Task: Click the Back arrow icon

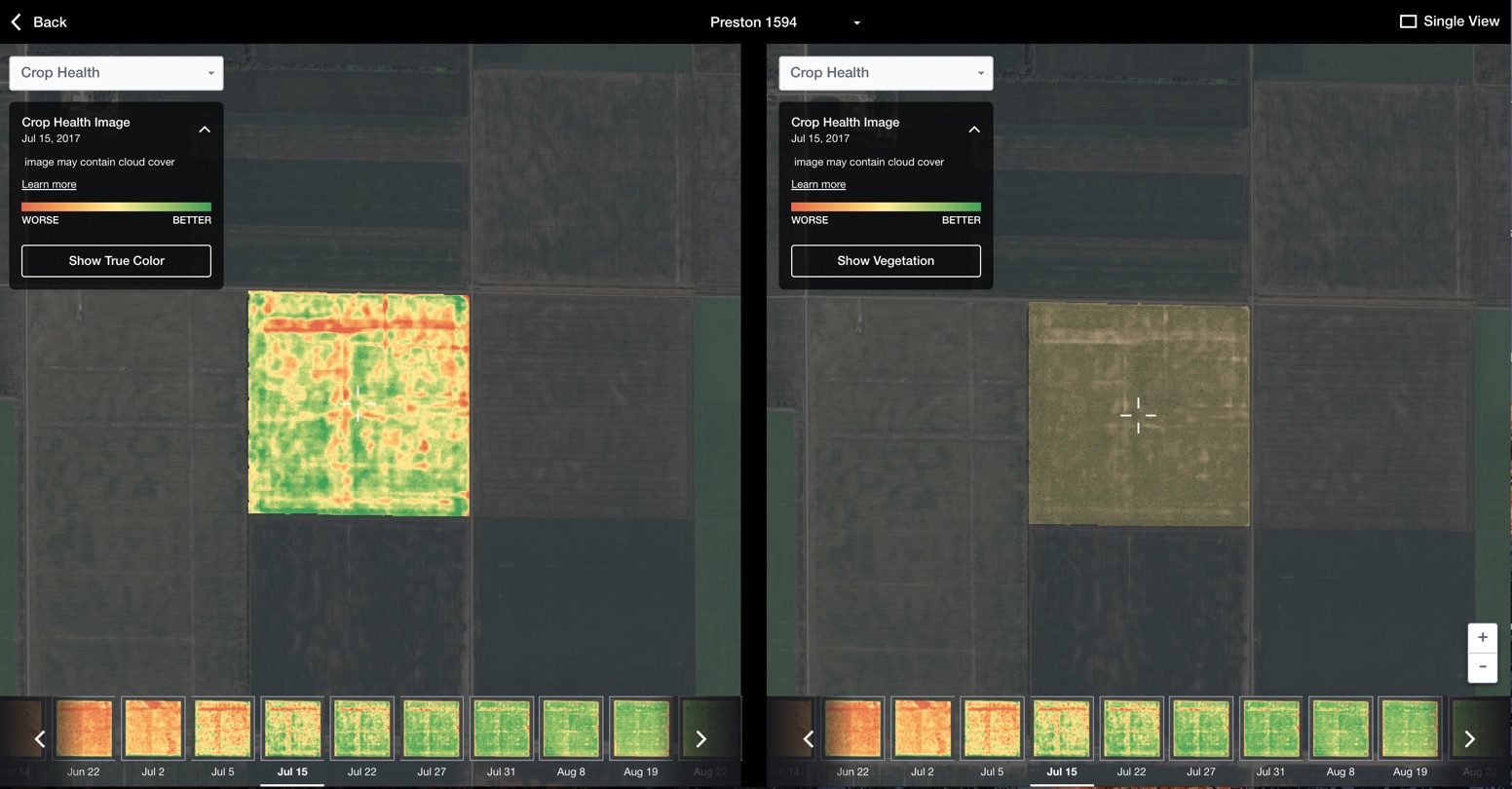Action: [x=17, y=21]
